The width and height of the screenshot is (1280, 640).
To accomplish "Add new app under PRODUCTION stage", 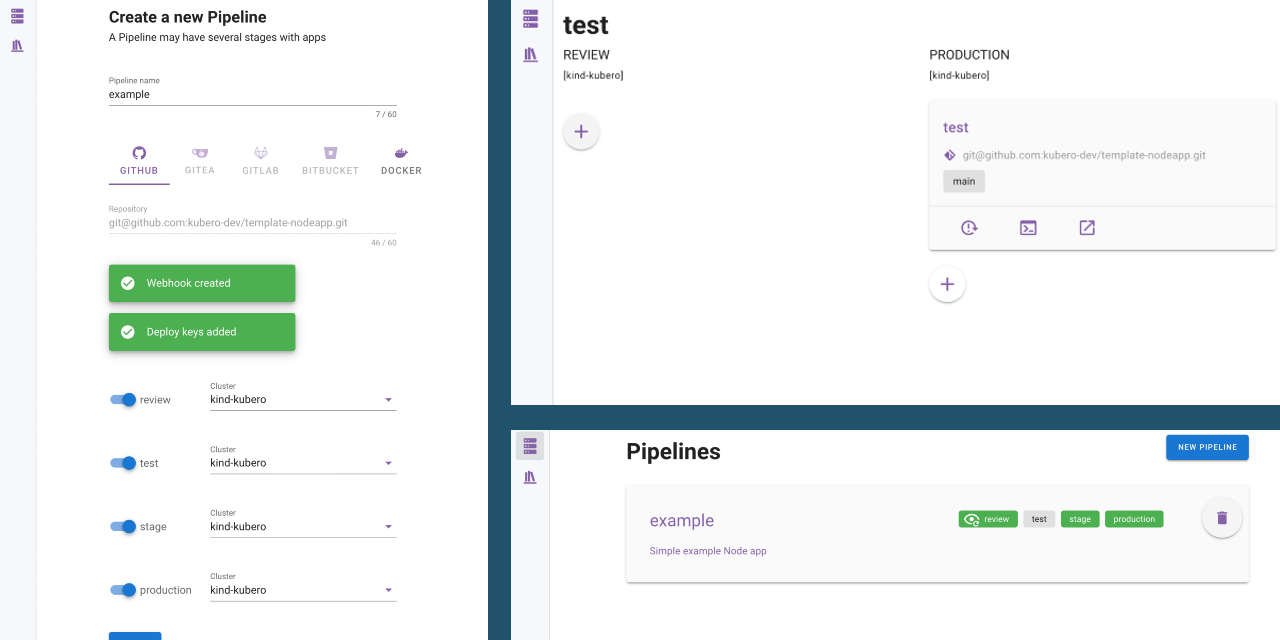I will coord(947,284).
